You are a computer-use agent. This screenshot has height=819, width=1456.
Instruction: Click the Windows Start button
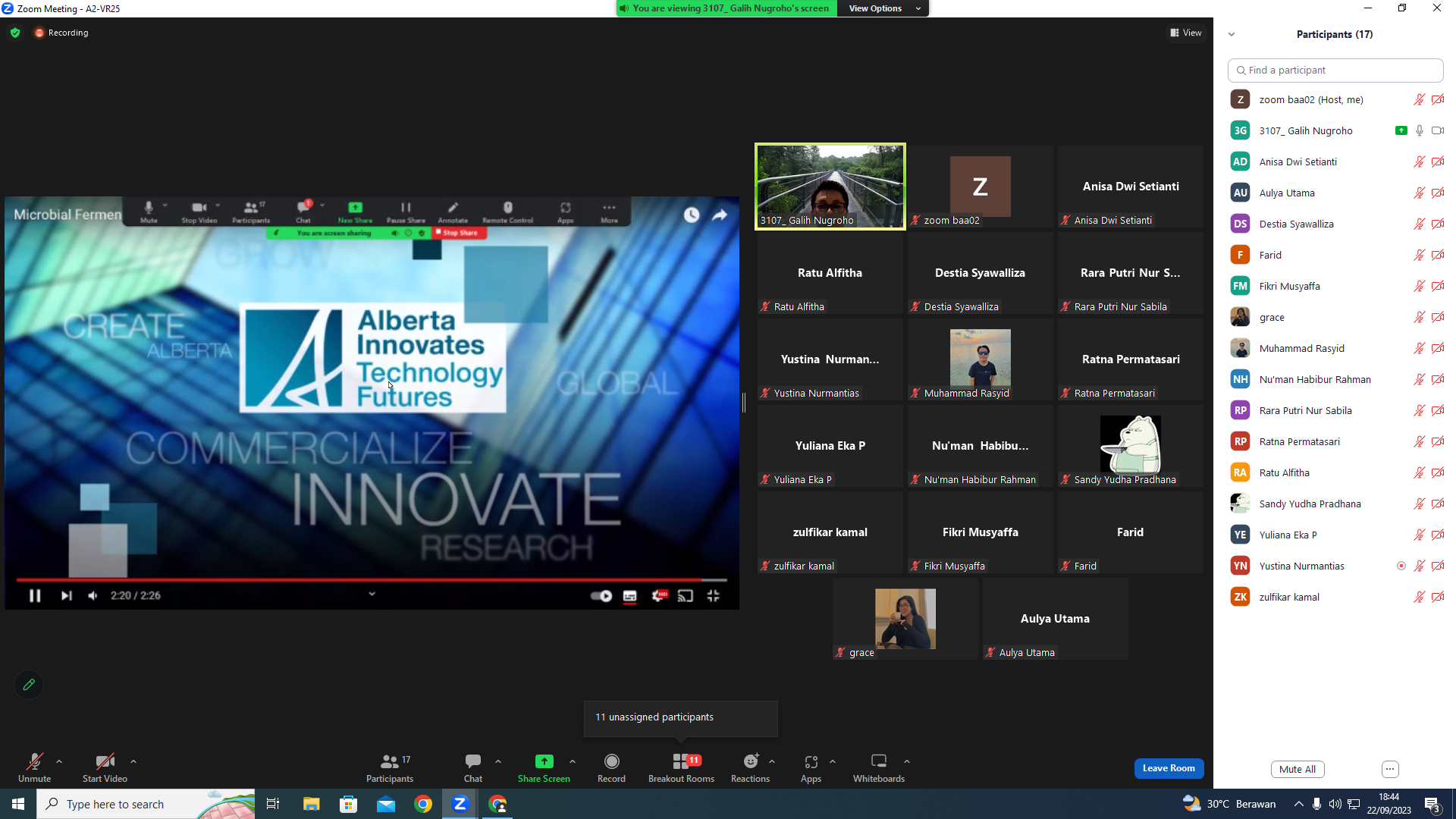18,804
